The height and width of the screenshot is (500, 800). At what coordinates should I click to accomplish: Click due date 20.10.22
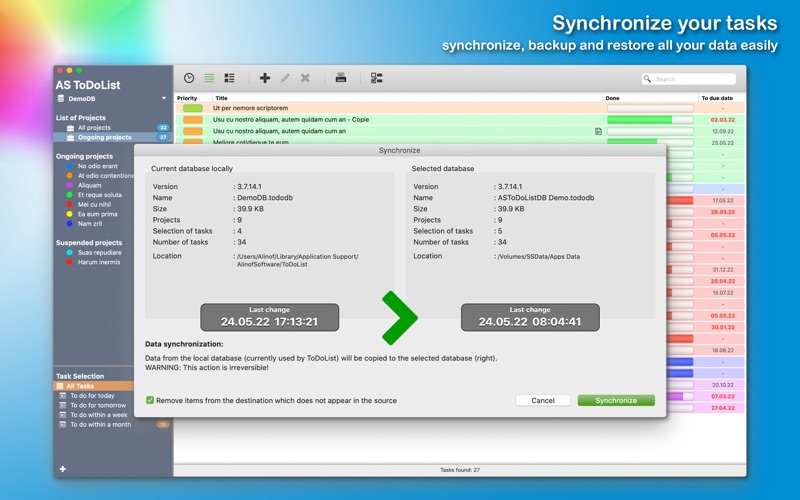(x=722, y=385)
